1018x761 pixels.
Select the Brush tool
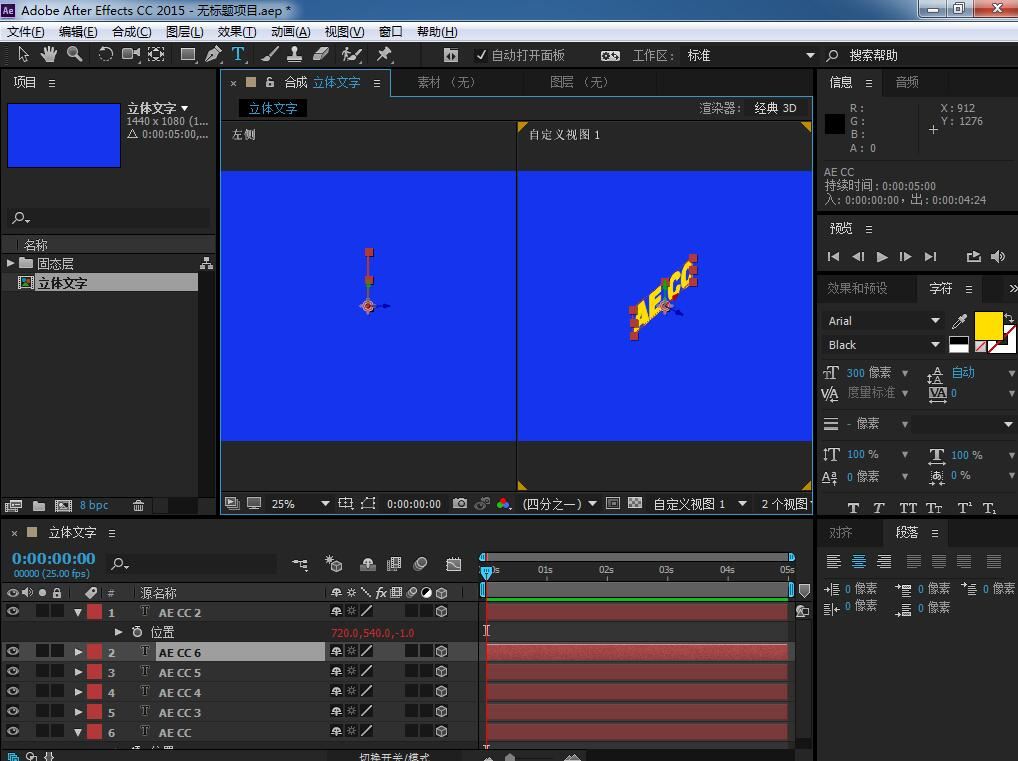[x=269, y=55]
